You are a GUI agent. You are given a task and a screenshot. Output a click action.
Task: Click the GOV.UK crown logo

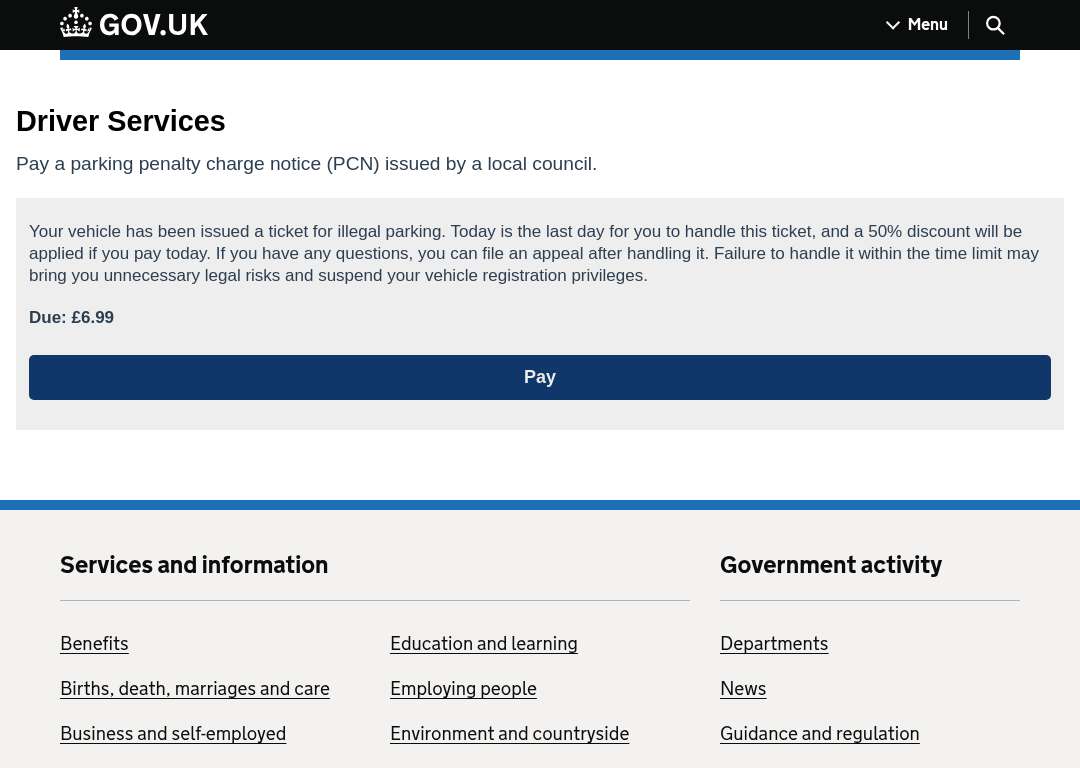(76, 23)
